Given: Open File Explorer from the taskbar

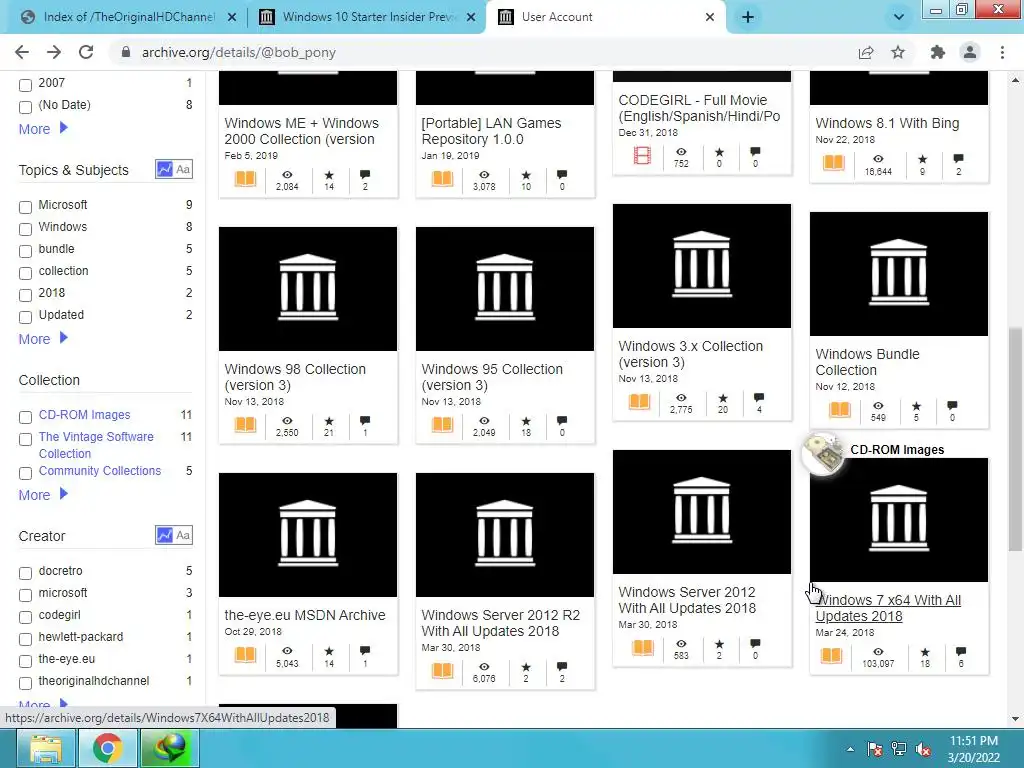Looking at the screenshot, I should pyautogui.click(x=46, y=748).
